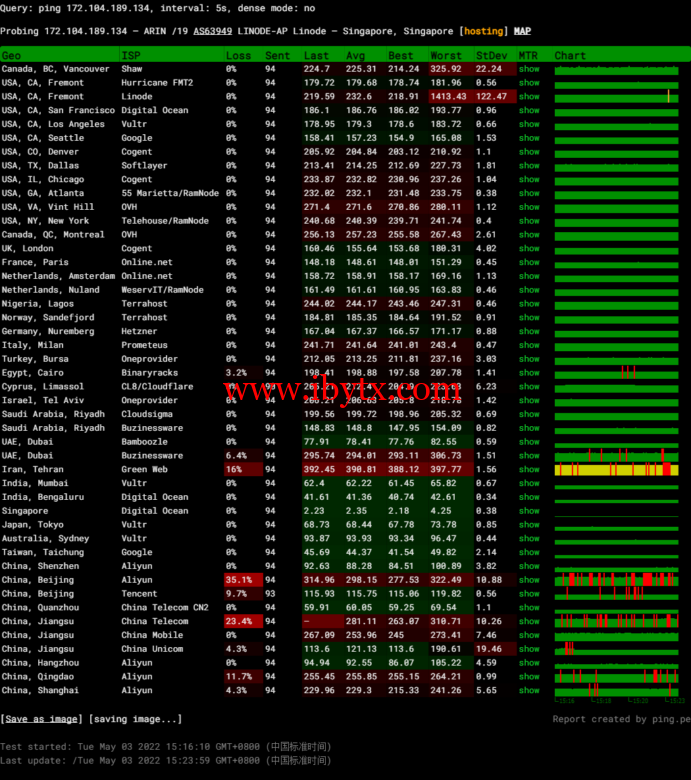Click the hosting tag label
The width and height of the screenshot is (691, 780).
point(484,31)
